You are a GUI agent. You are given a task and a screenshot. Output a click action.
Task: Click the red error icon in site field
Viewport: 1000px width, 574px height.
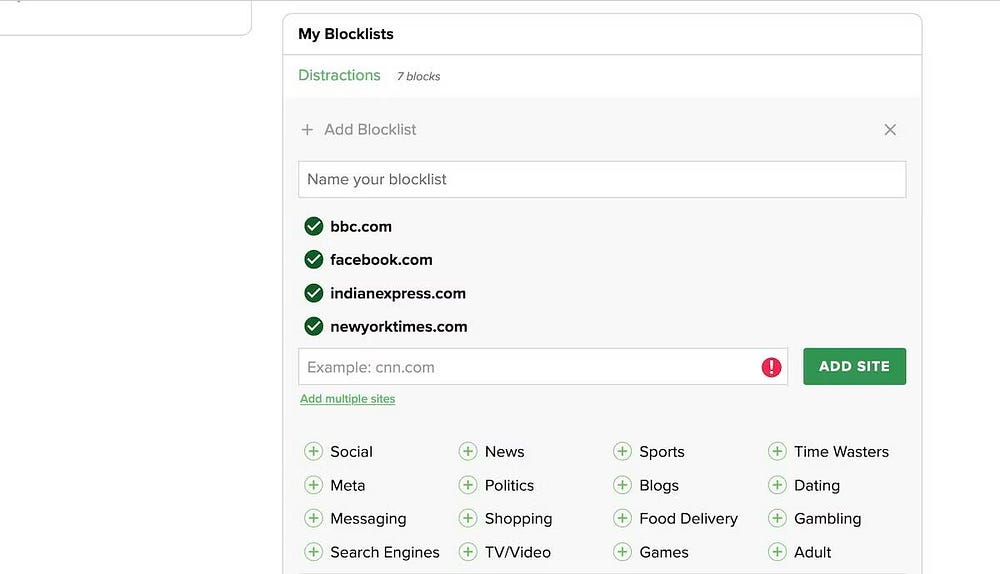(x=771, y=367)
